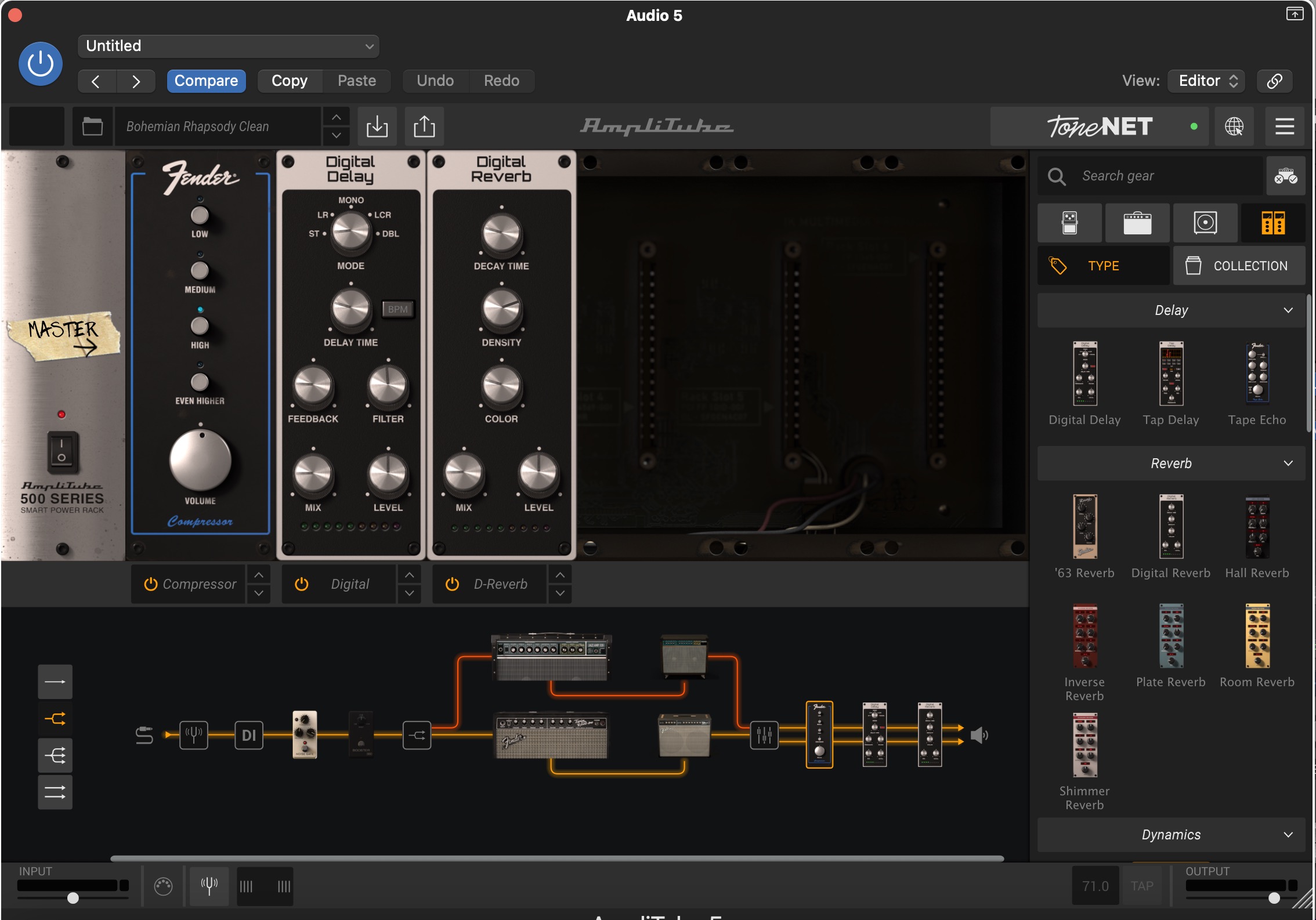Click the Copy button
Viewport: 1316px width, 920px height.
289,81
